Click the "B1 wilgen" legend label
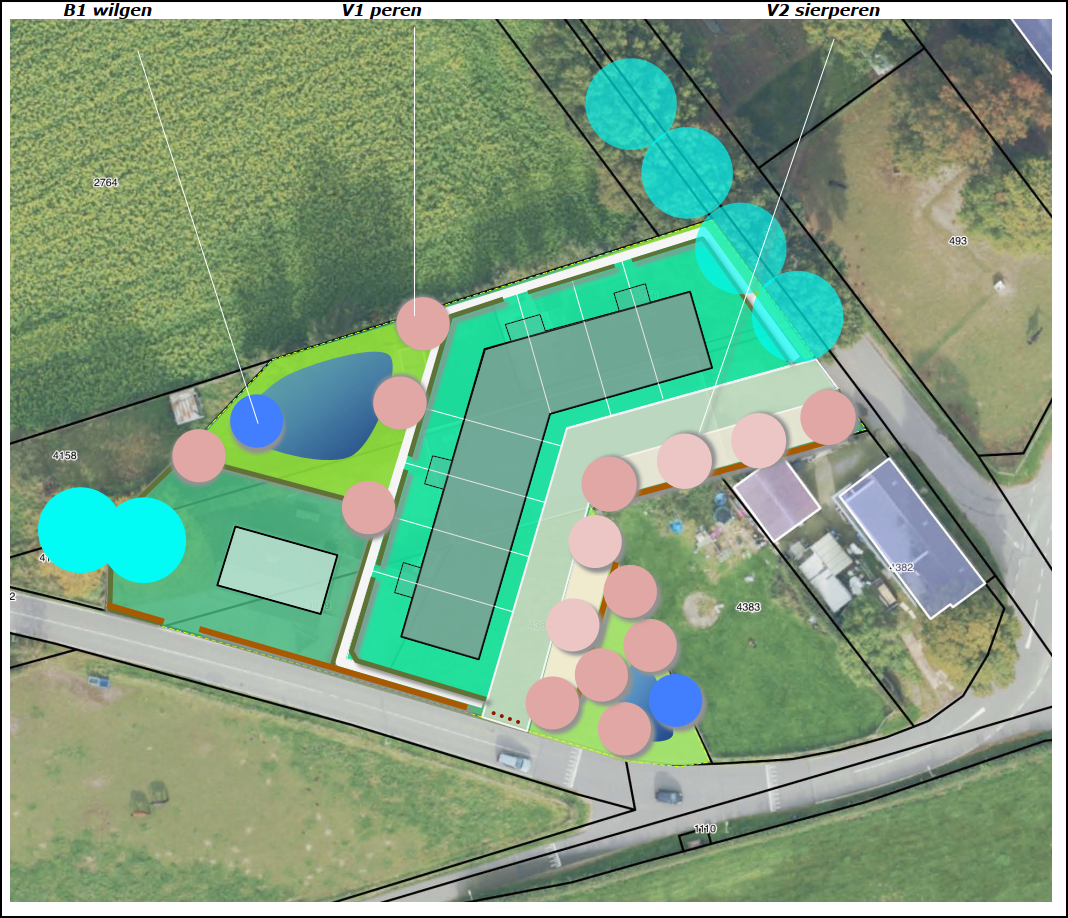 click(x=108, y=10)
